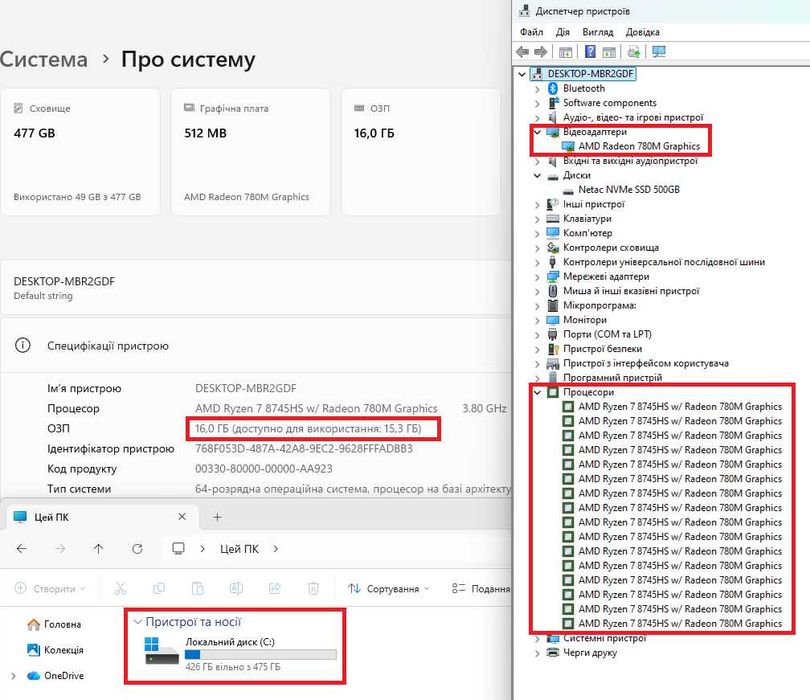Open the Графічна плата 512 MB card
Viewport: 810px width, 700px height.
[251, 152]
